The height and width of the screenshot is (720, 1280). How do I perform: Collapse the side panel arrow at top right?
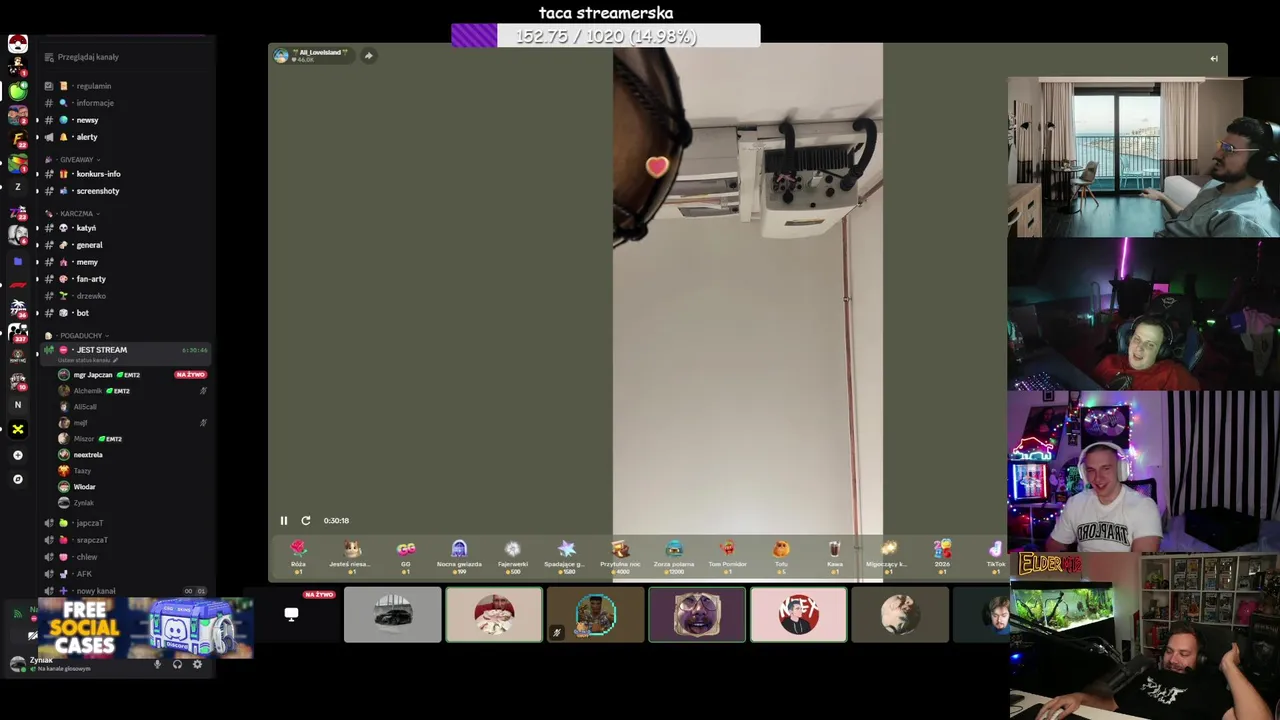point(1214,58)
